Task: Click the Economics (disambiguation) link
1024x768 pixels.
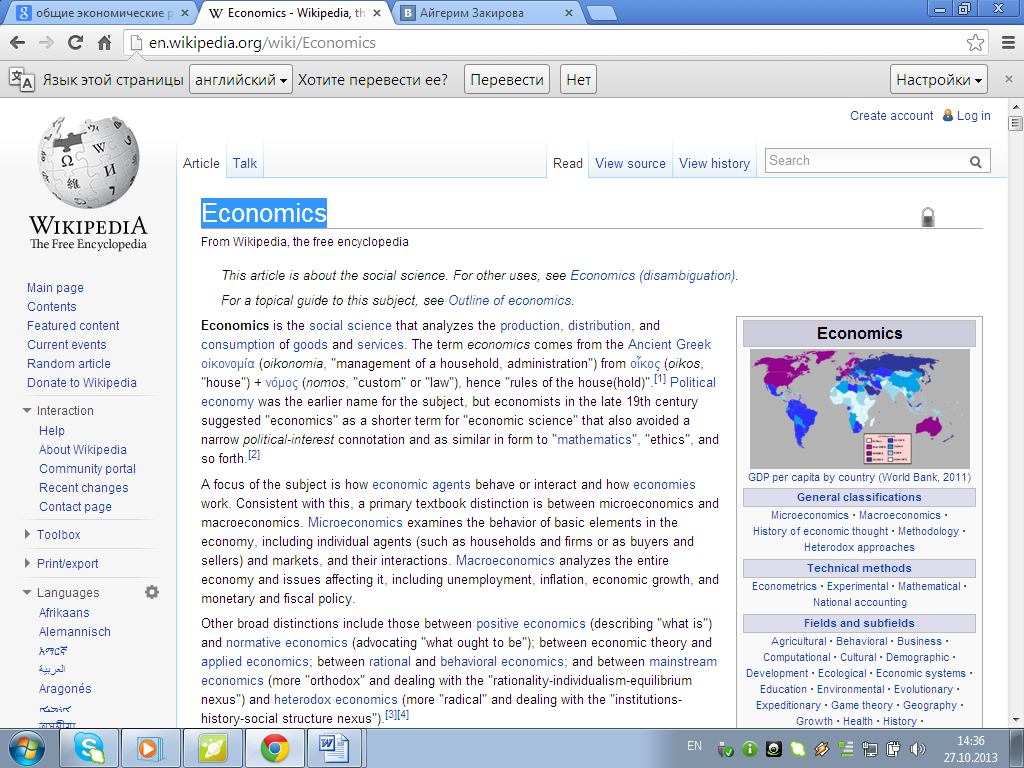Action: [x=653, y=276]
